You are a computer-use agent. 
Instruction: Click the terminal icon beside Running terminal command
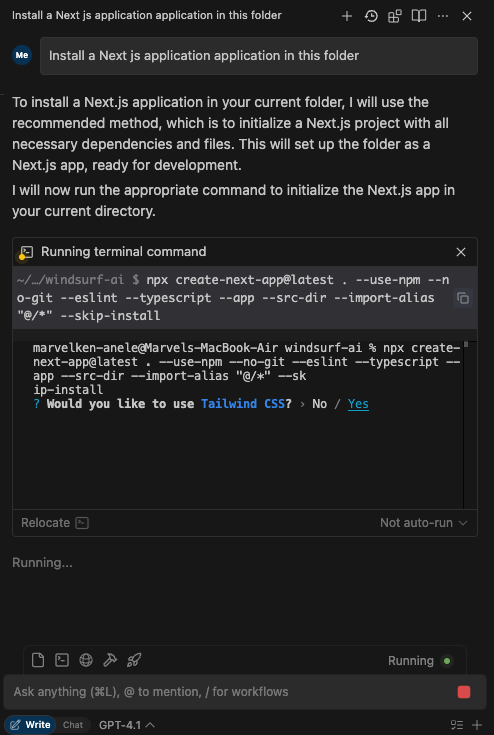(27, 252)
